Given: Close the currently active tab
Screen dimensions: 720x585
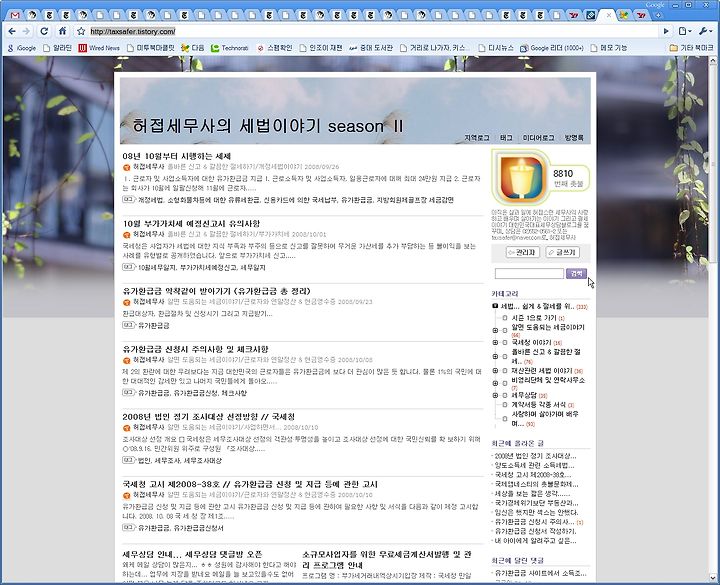Looking at the screenshot, I should click(x=608, y=15).
